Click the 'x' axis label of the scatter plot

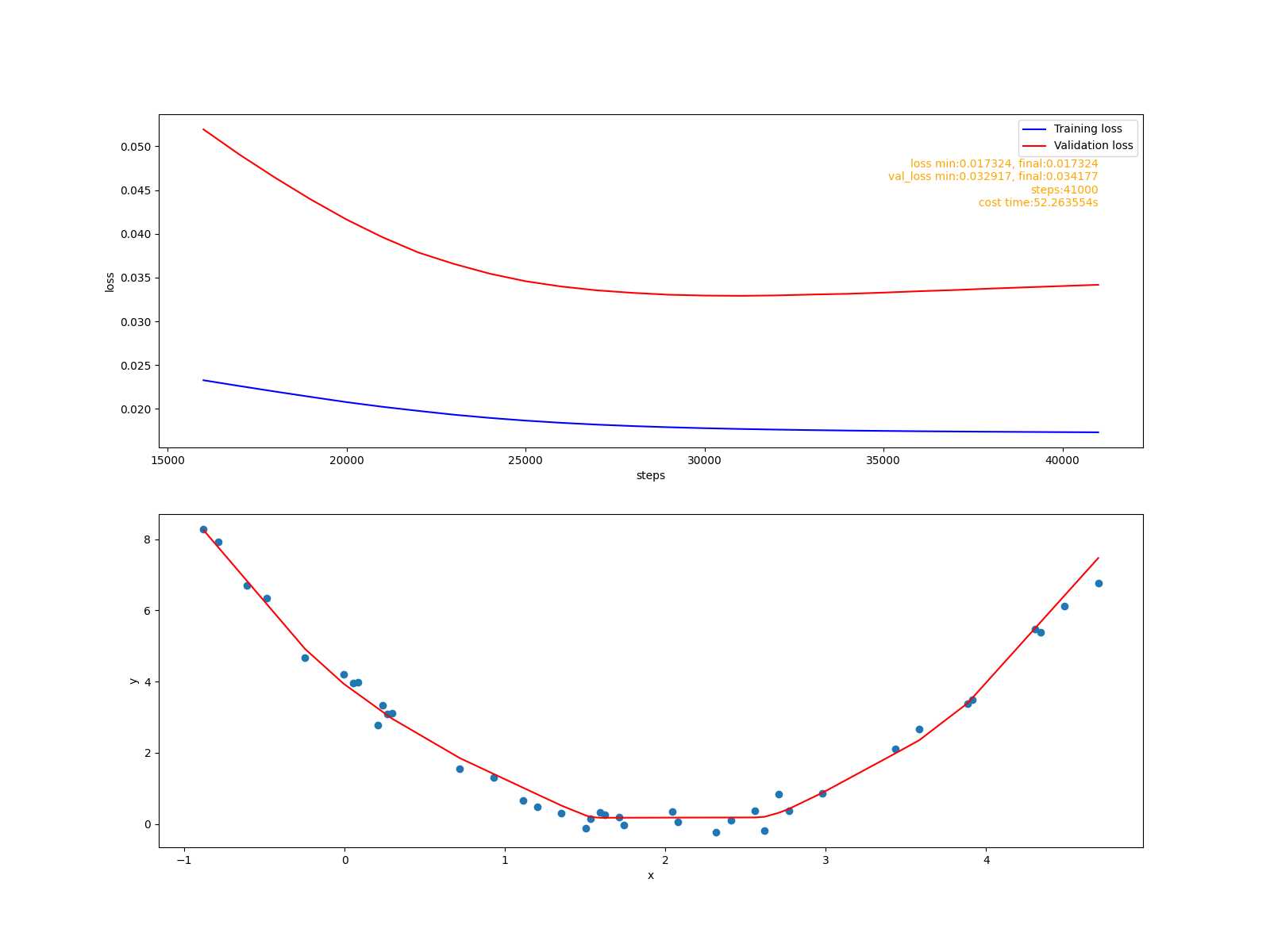(x=651, y=876)
